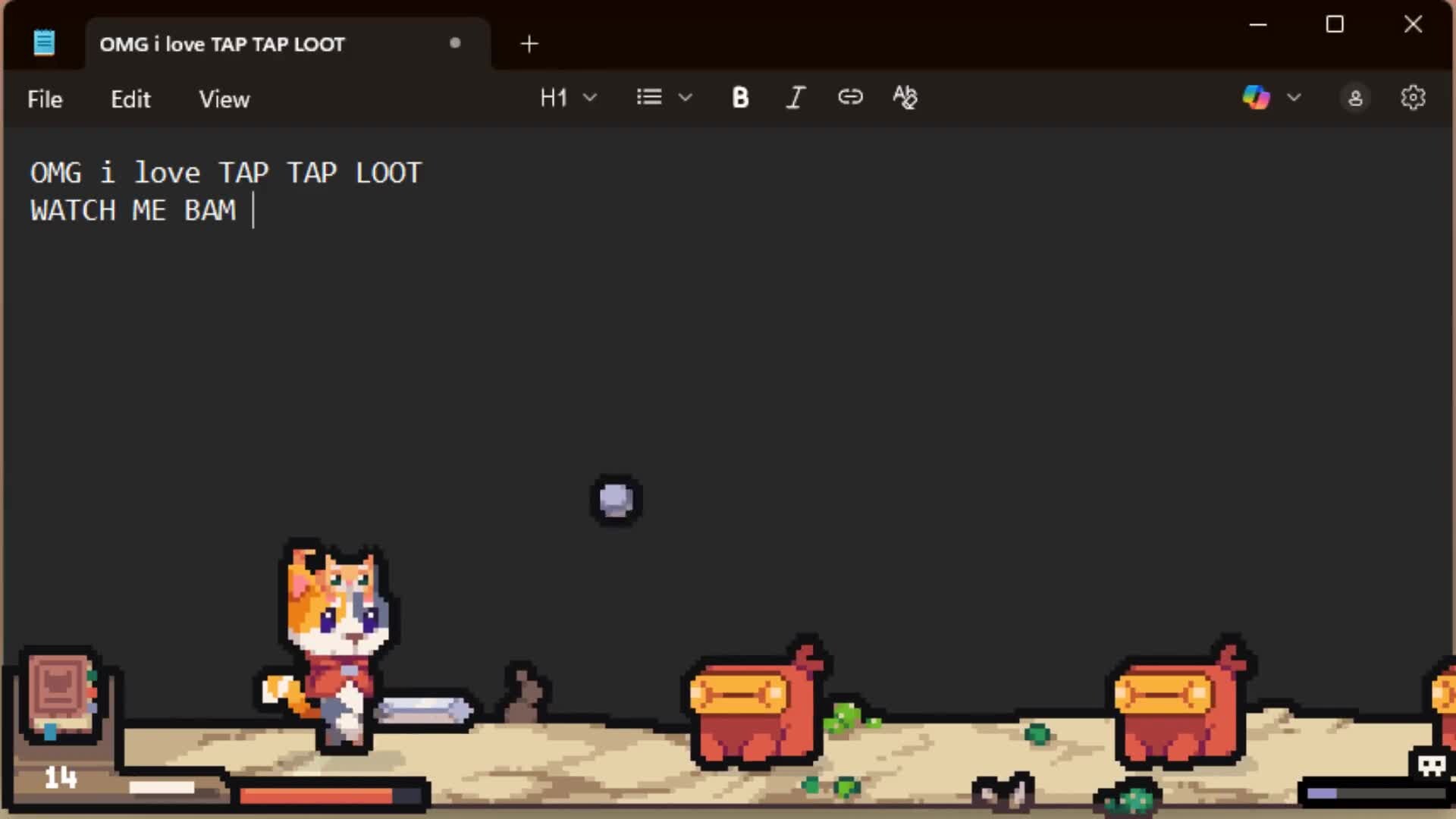Select the "OMG i love TAP TAP LOOT" tab

tap(221, 44)
